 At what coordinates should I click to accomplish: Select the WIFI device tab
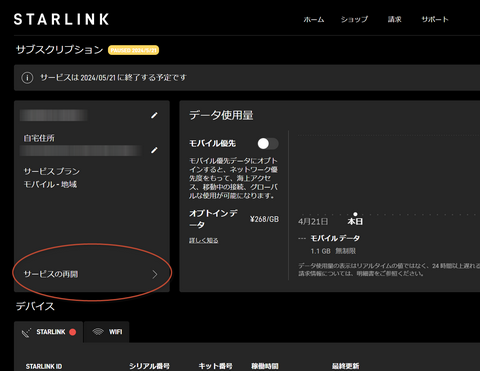[107, 332]
